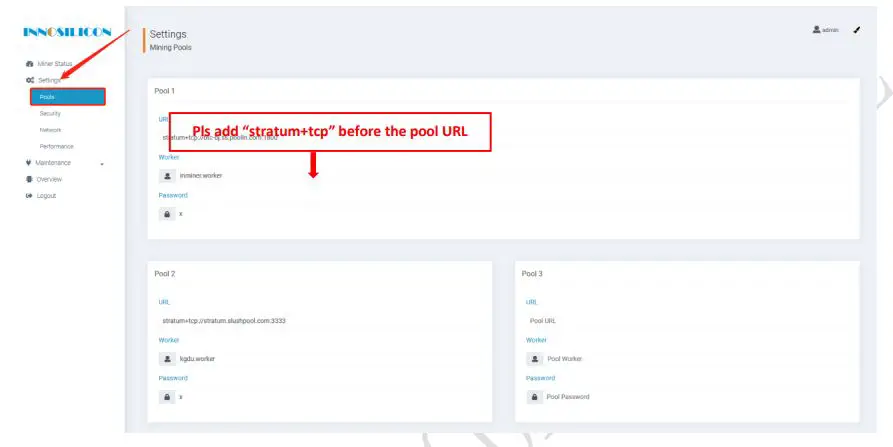Screen dimensions: 893x447
Task: Edit the Pool 1 URL field
Action: pos(503,138)
